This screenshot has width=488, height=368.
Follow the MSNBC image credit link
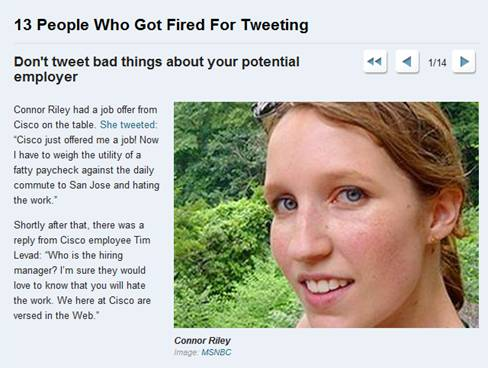(x=216, y=352)
